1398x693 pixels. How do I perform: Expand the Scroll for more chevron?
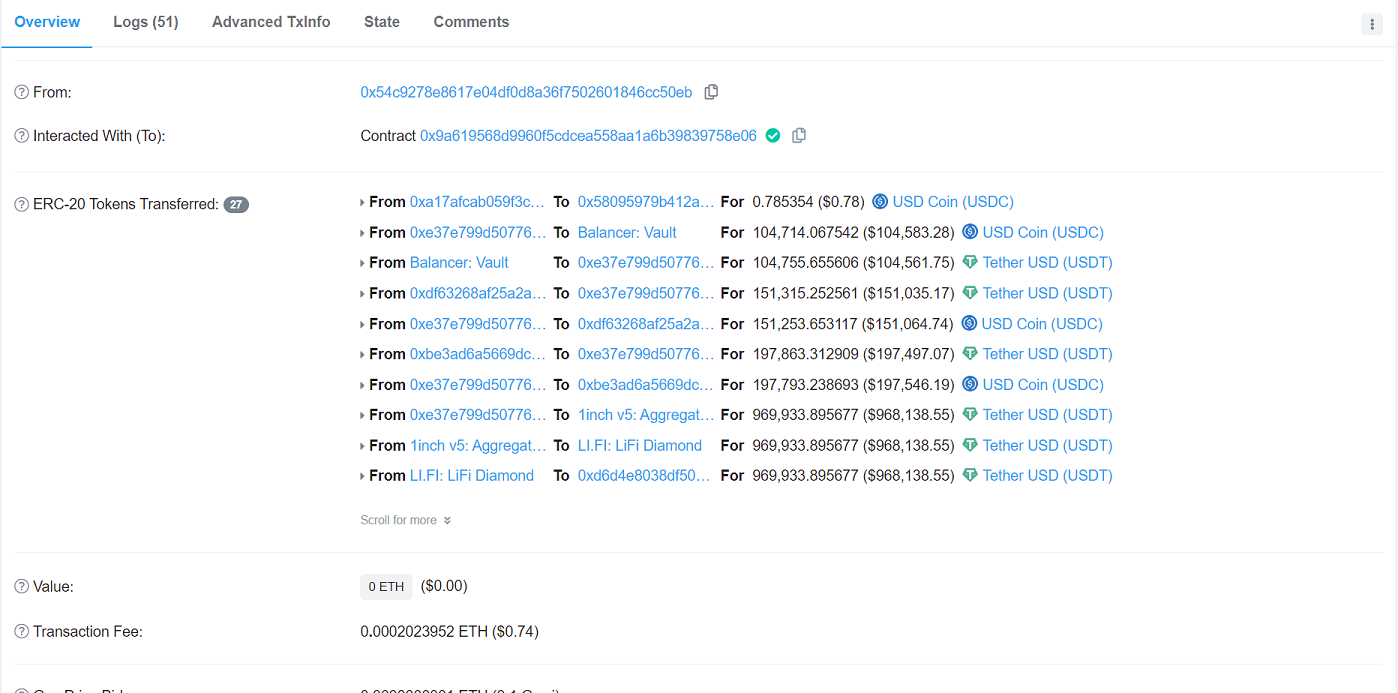447,520
